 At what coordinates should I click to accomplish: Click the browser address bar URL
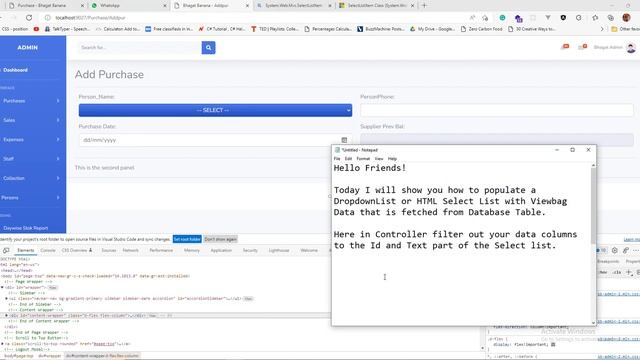coord(90,18)
